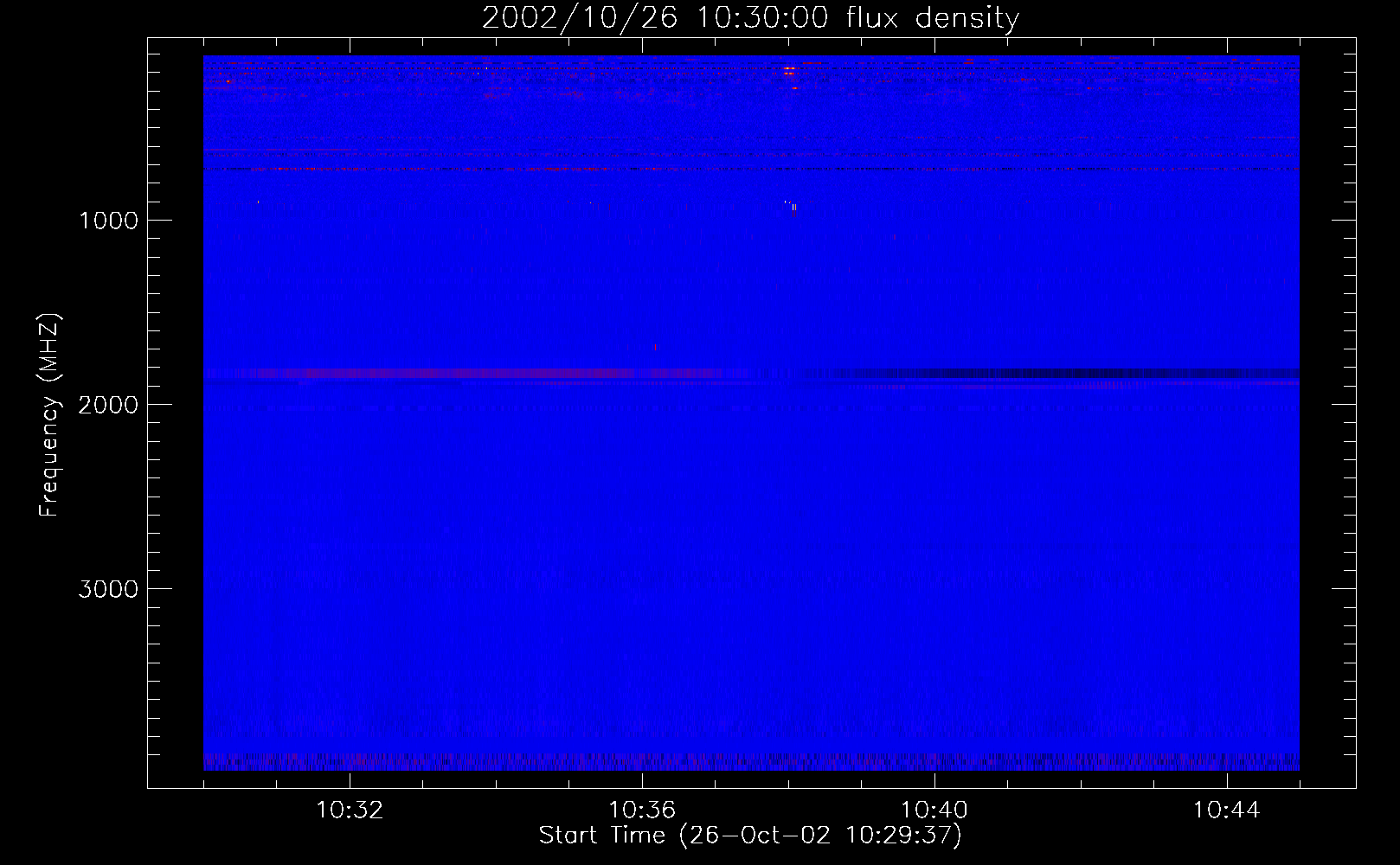Click the 3000 frequency tick label

(108, 589)
